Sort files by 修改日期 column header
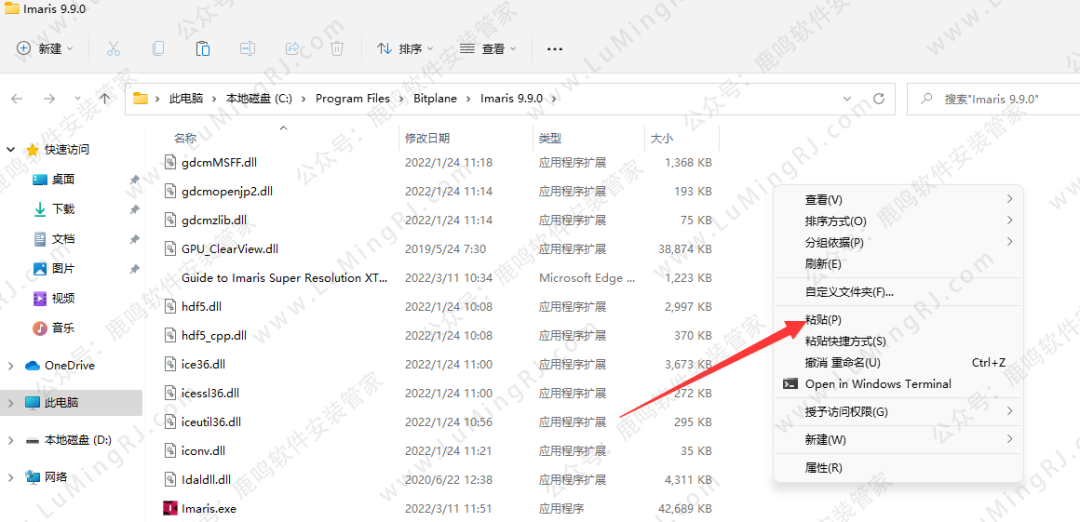 [x=427, y=138]
